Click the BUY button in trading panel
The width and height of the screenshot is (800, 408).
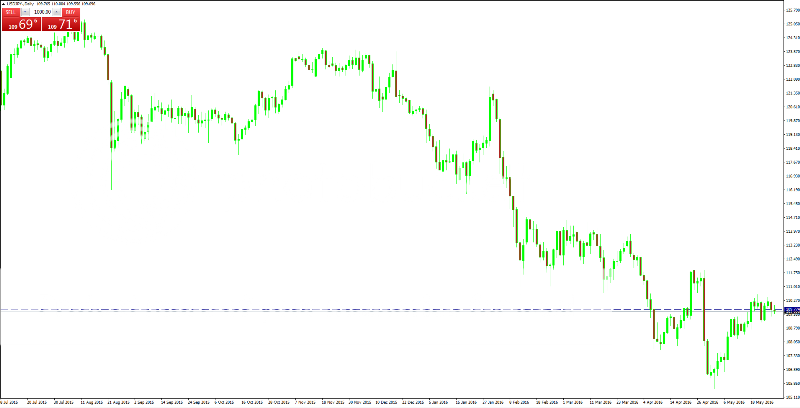pyautogui.click(x=70, y=12)
